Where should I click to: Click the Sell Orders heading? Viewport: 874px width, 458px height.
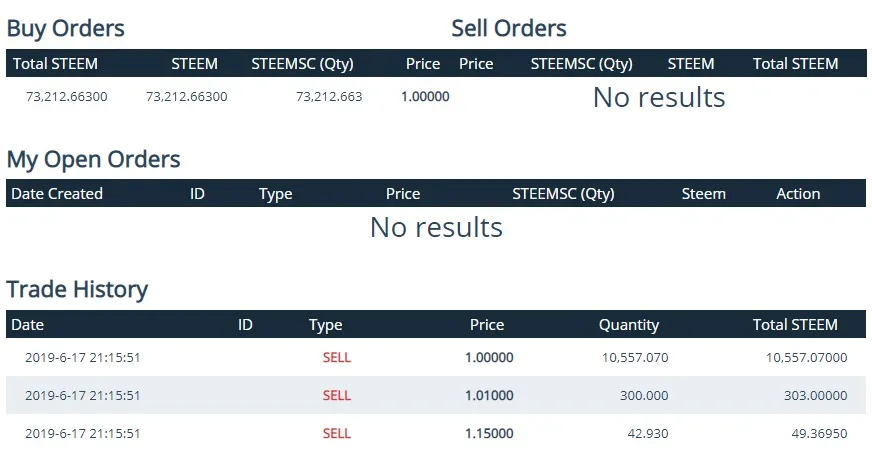[508, 28]
